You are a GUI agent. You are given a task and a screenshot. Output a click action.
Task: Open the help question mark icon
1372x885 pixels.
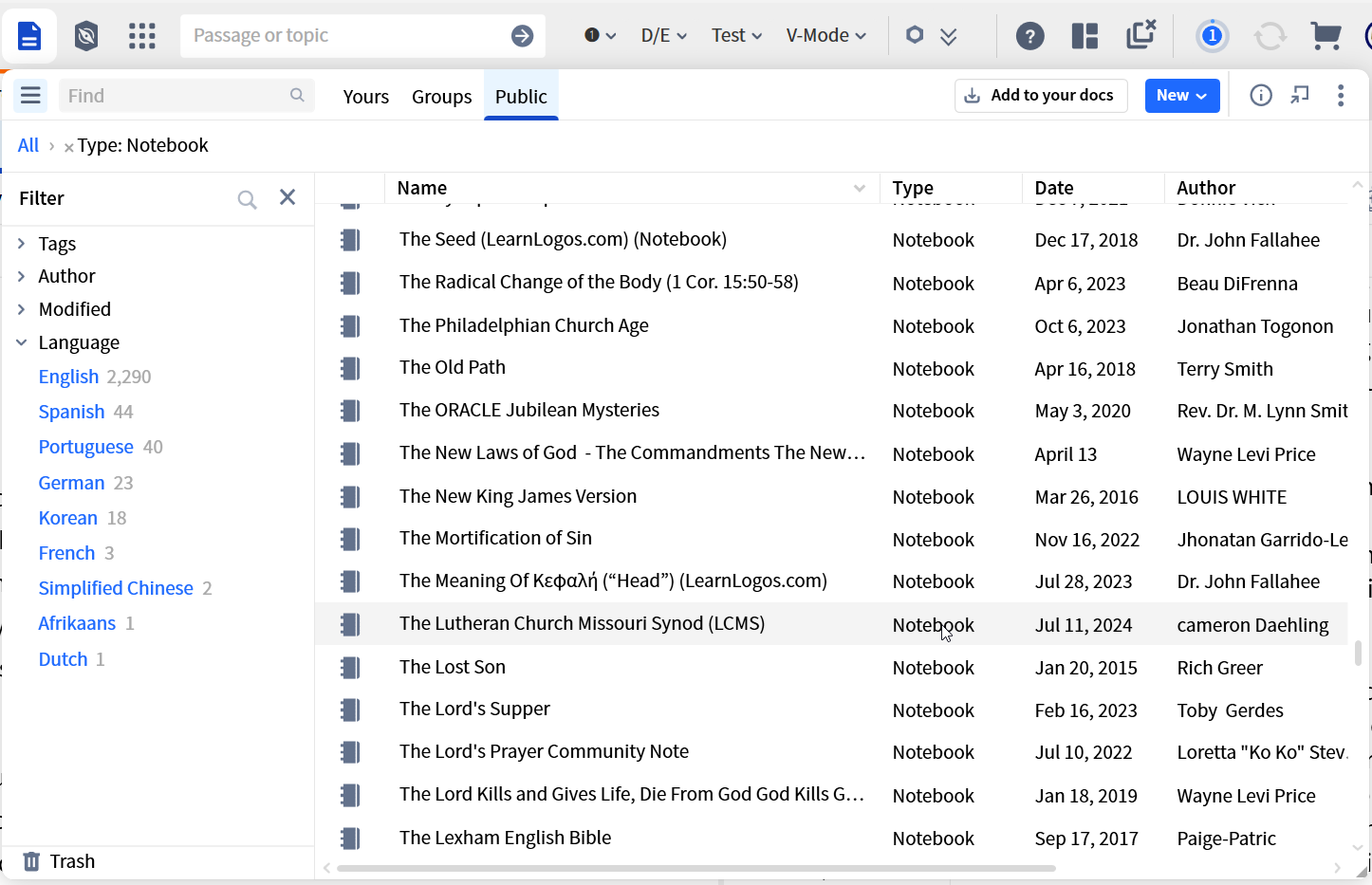pyautogui.click(x=1029, y=36)
